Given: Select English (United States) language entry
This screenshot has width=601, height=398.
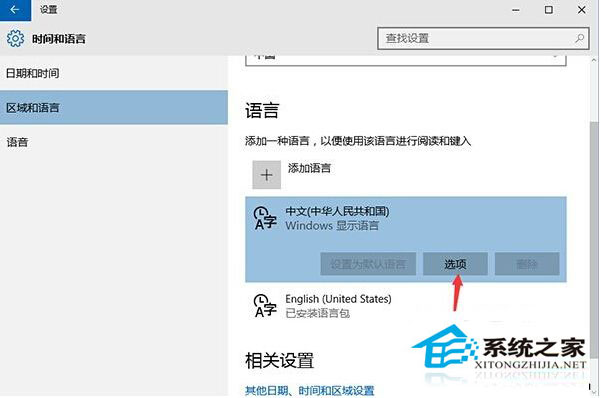Looking at the screenshot, I should 406,306.
